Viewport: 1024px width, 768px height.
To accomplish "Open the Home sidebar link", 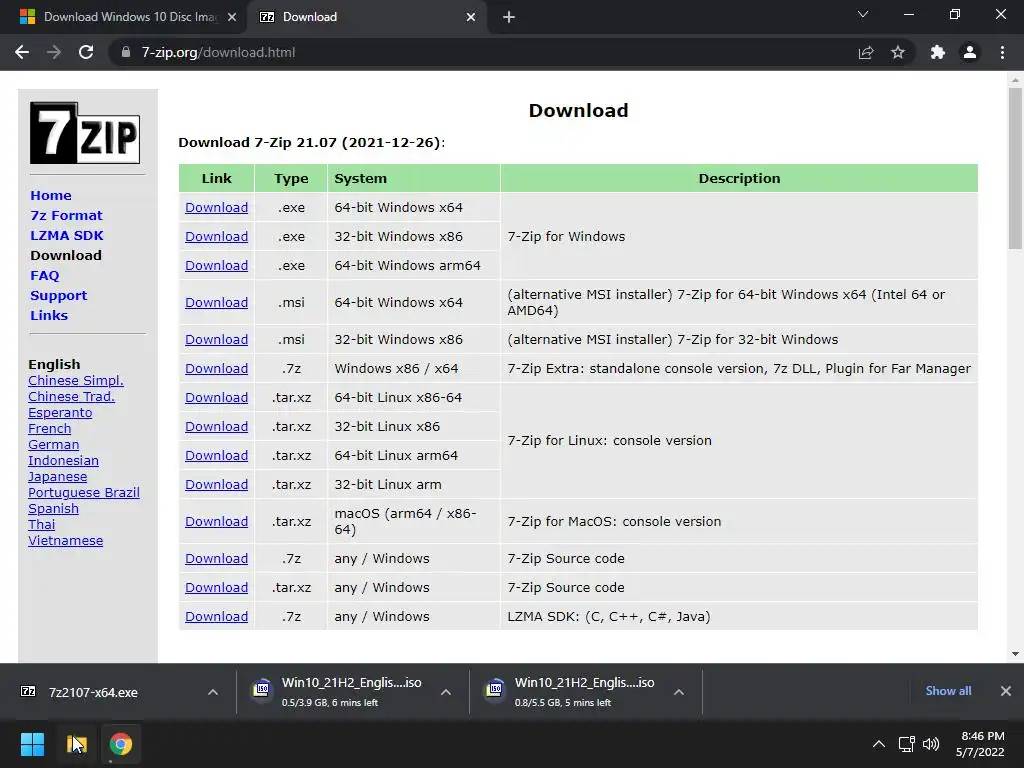I will tap(51, 195).
